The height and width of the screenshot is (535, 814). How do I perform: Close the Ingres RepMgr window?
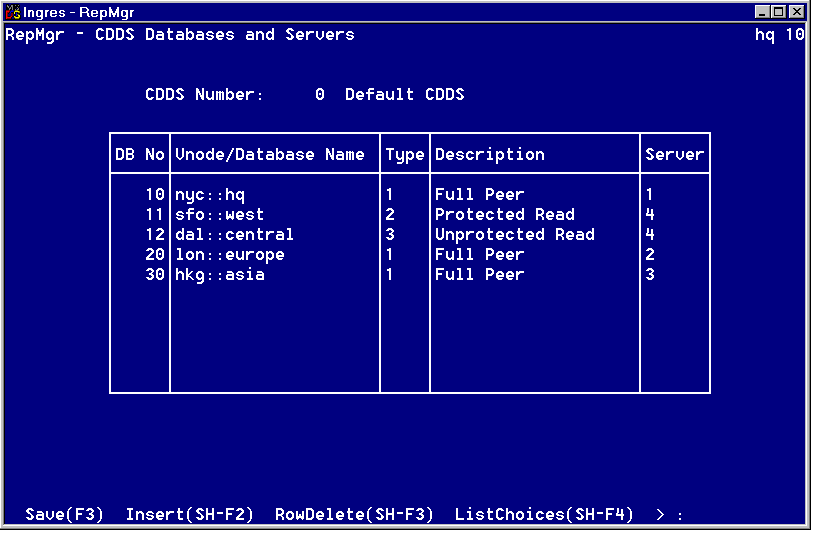click(x=796, y=12)
